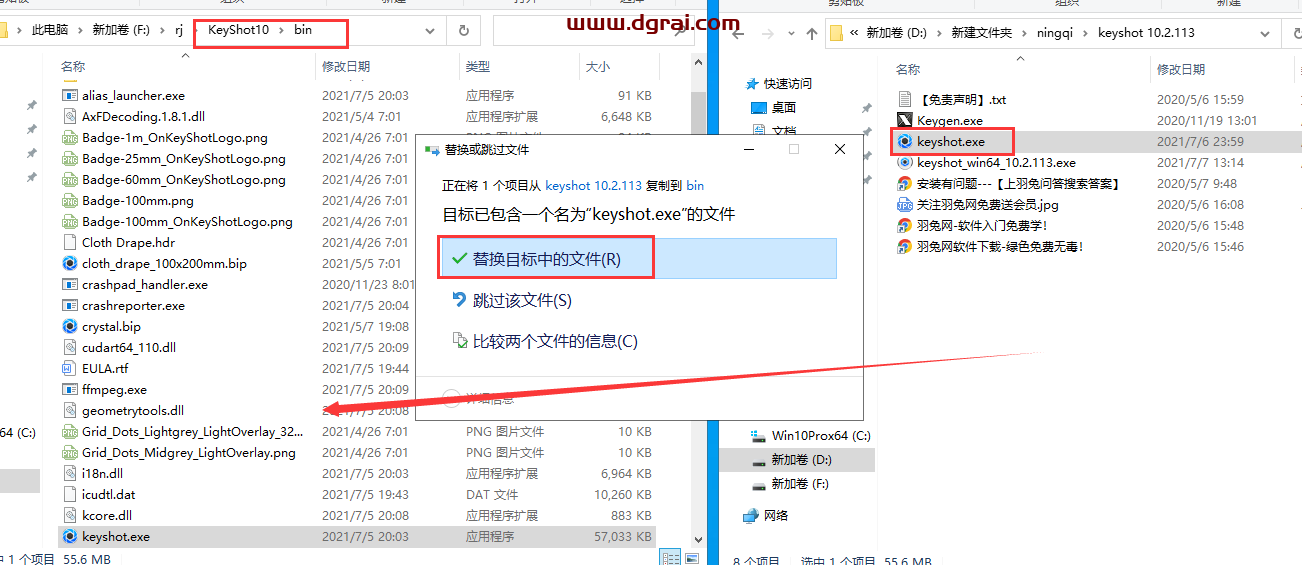Expand the hidden breadcrumb chevron in the right address bar
The width and height of the screenshot is (1302, 565).
click(x=856, y=33)
